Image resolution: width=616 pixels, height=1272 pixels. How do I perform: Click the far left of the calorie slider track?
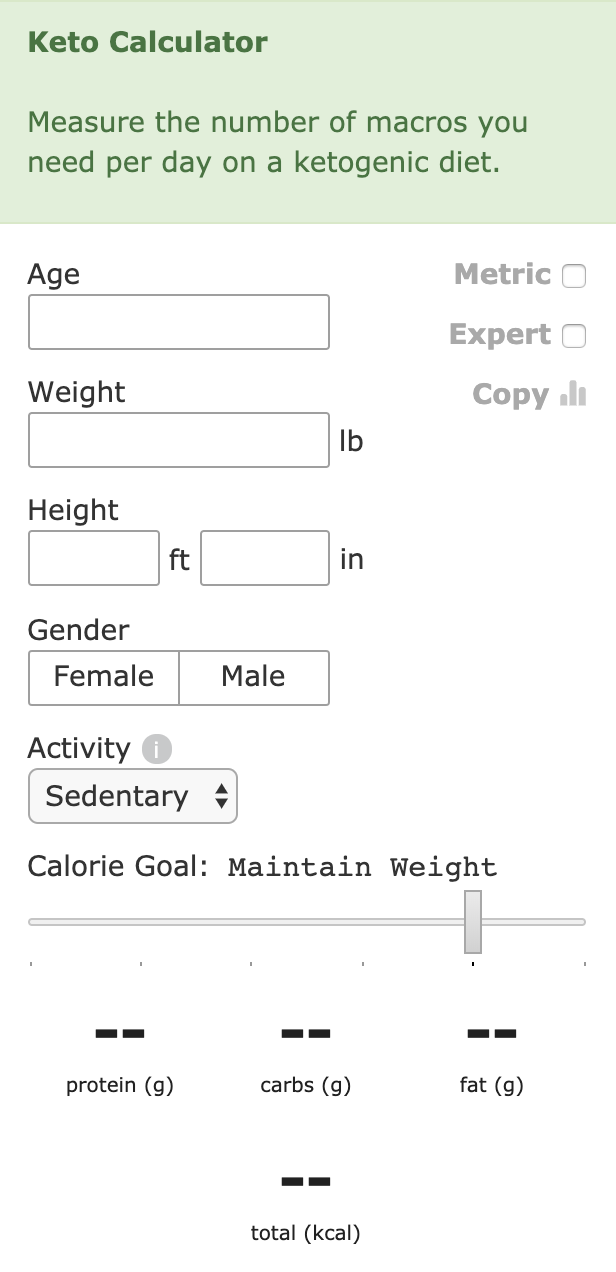pyautogui.click(x=34, y=921)
